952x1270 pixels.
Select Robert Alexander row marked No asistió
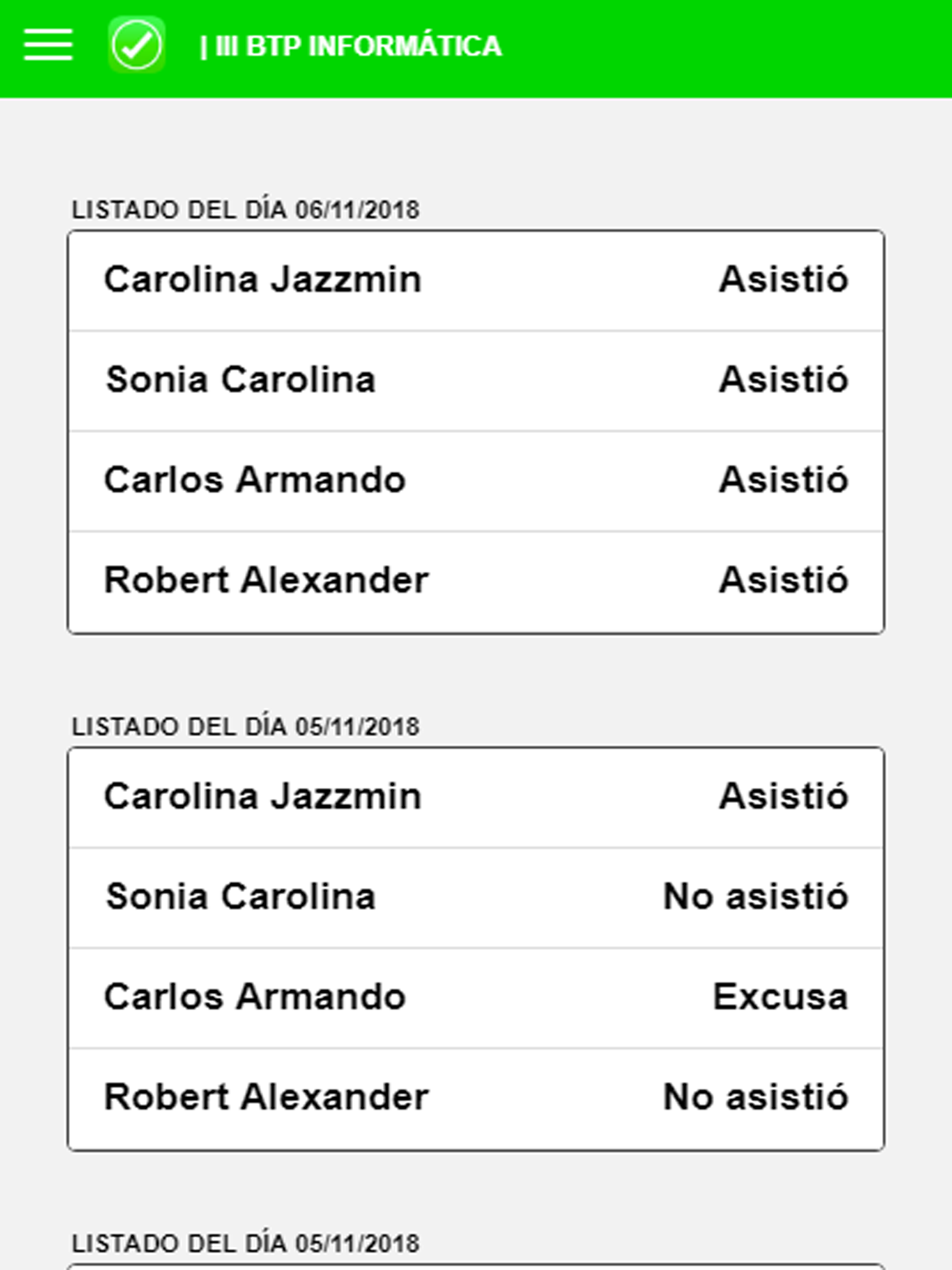(x=476, y=1099)
